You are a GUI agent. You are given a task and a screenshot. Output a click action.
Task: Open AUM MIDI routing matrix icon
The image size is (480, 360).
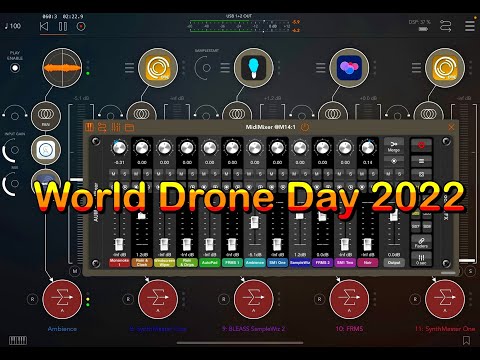pyautogui.click(x=445, y=26)
